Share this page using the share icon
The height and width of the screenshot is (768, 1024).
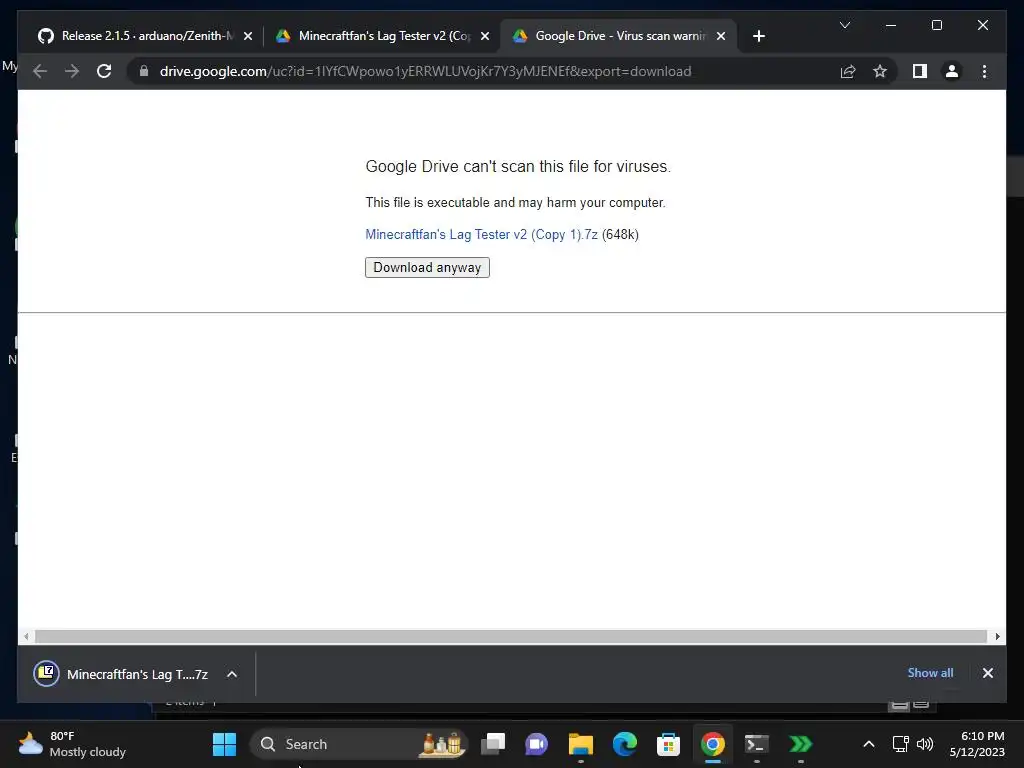[848, 71]
